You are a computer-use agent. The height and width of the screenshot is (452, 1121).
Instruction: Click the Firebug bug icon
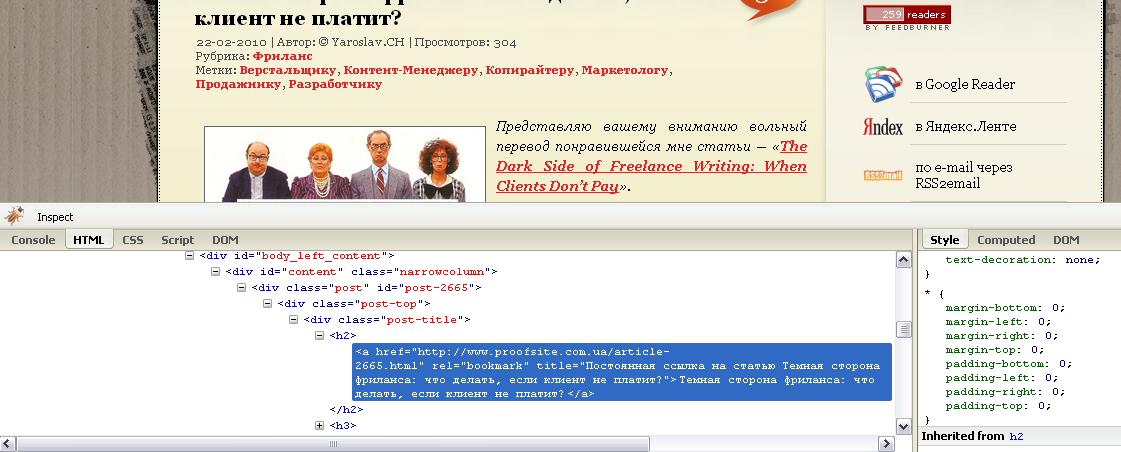click(x=14, y=216)
